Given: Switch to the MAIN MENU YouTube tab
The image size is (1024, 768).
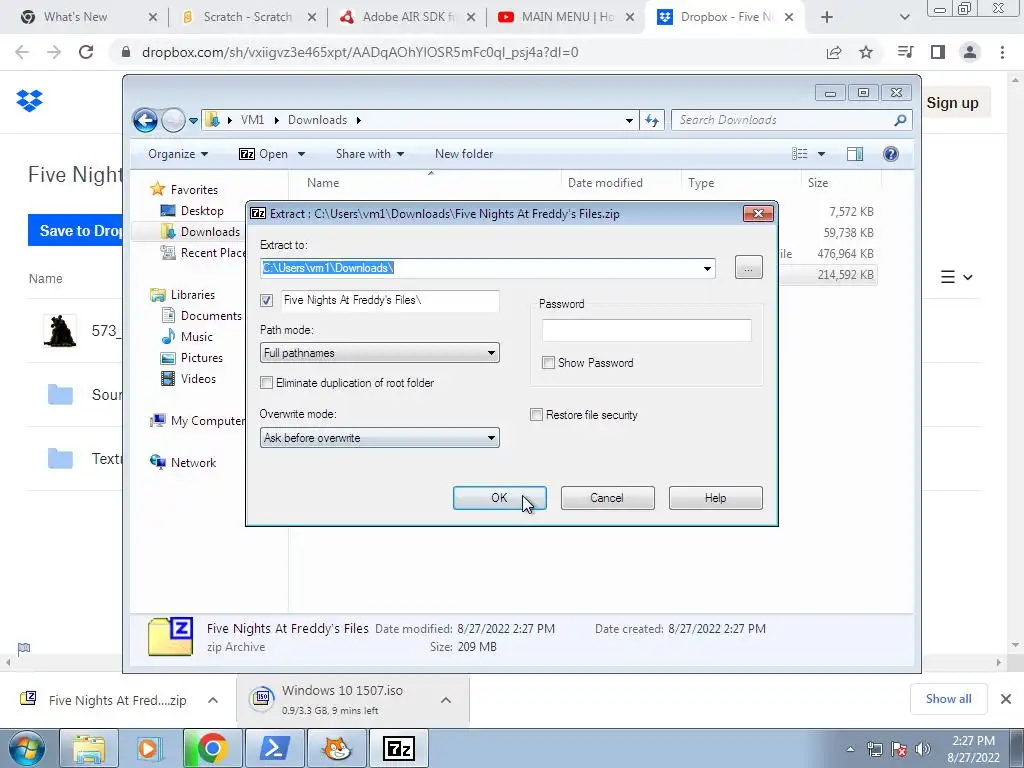Looking at the screenshot, I should click(x=566, y=17).
